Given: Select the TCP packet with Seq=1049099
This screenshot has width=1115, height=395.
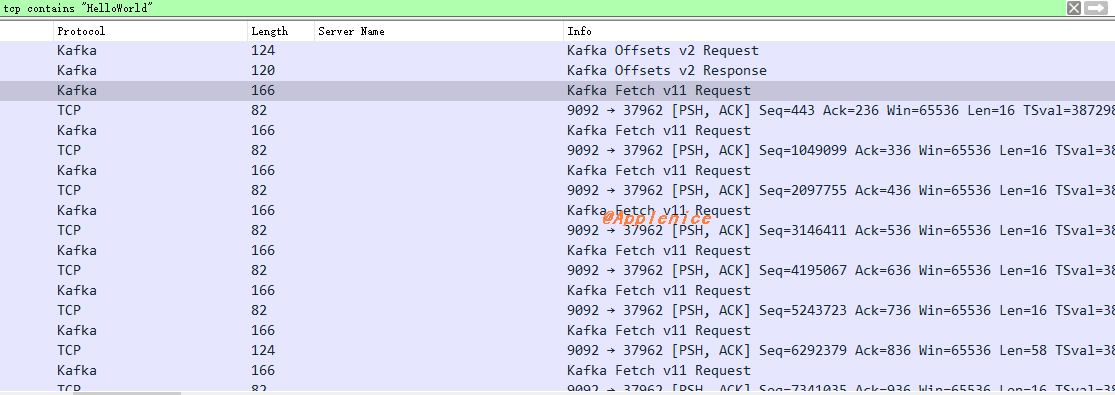Looking at the screenshot, I should point(558,150).
